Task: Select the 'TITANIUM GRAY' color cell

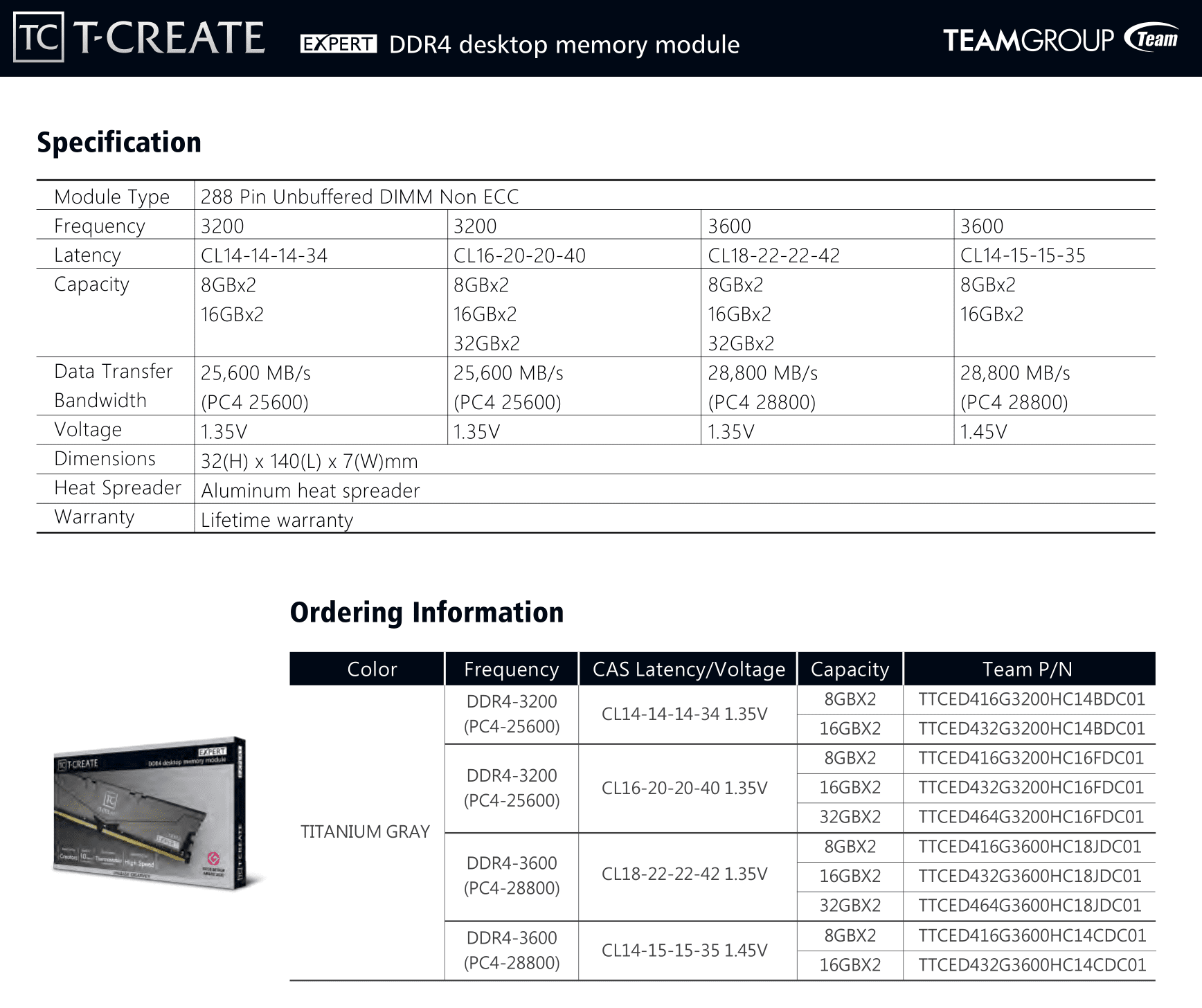Action: pos(365,831)
